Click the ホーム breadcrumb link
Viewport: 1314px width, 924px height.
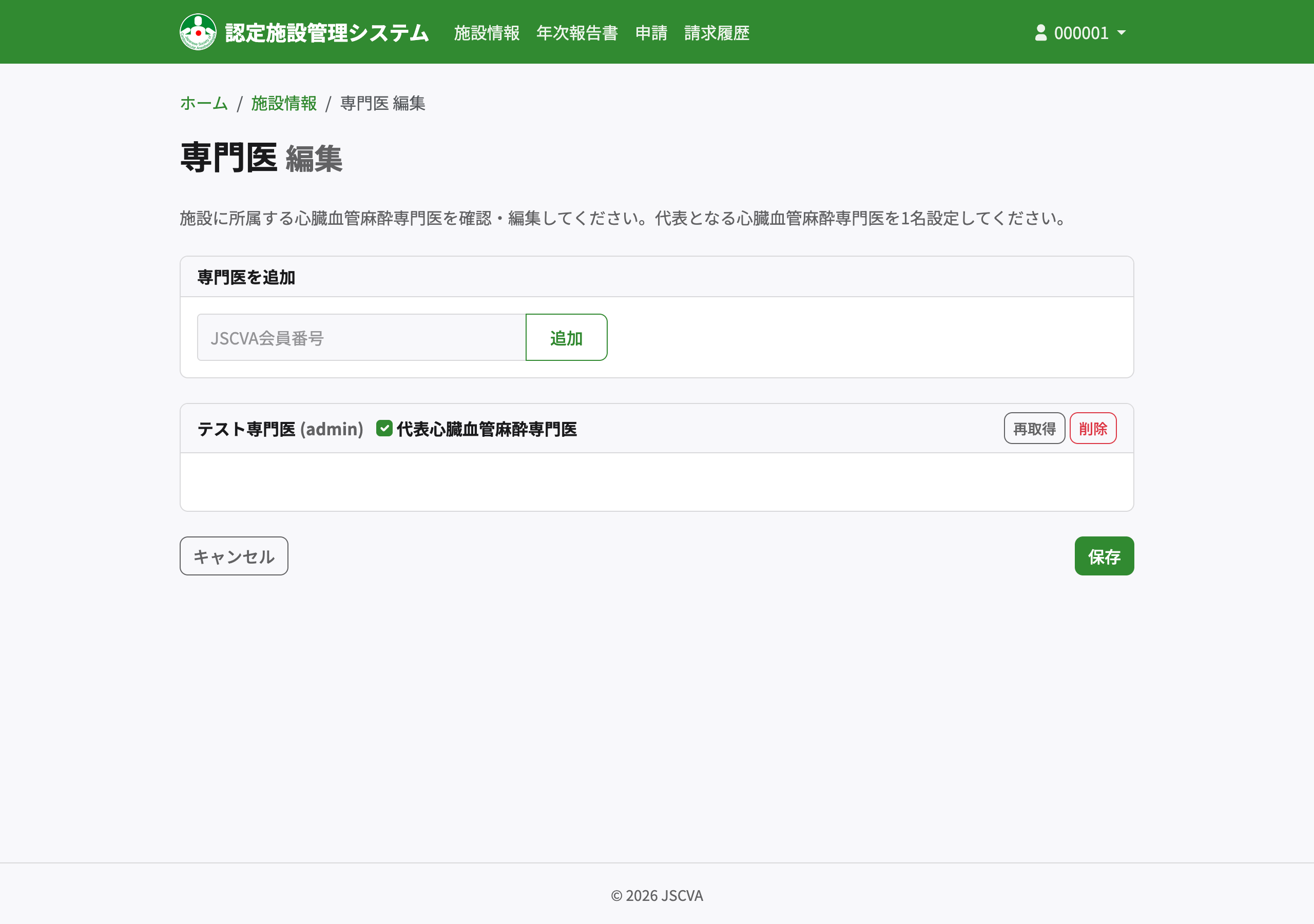pos(203,104)
